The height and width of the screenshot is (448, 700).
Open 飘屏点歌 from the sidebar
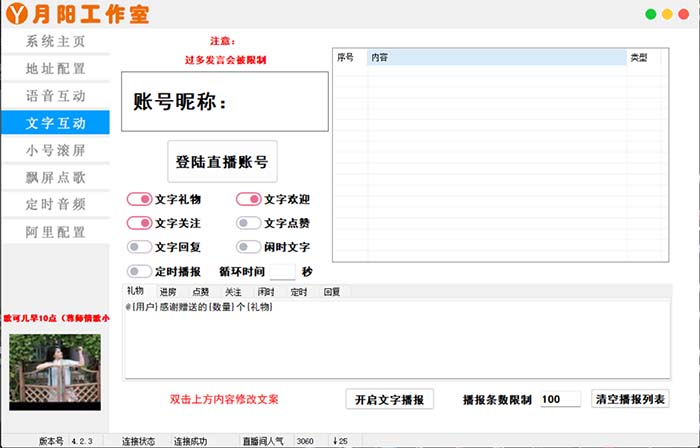pyautogui.click(x=55, y=177)
